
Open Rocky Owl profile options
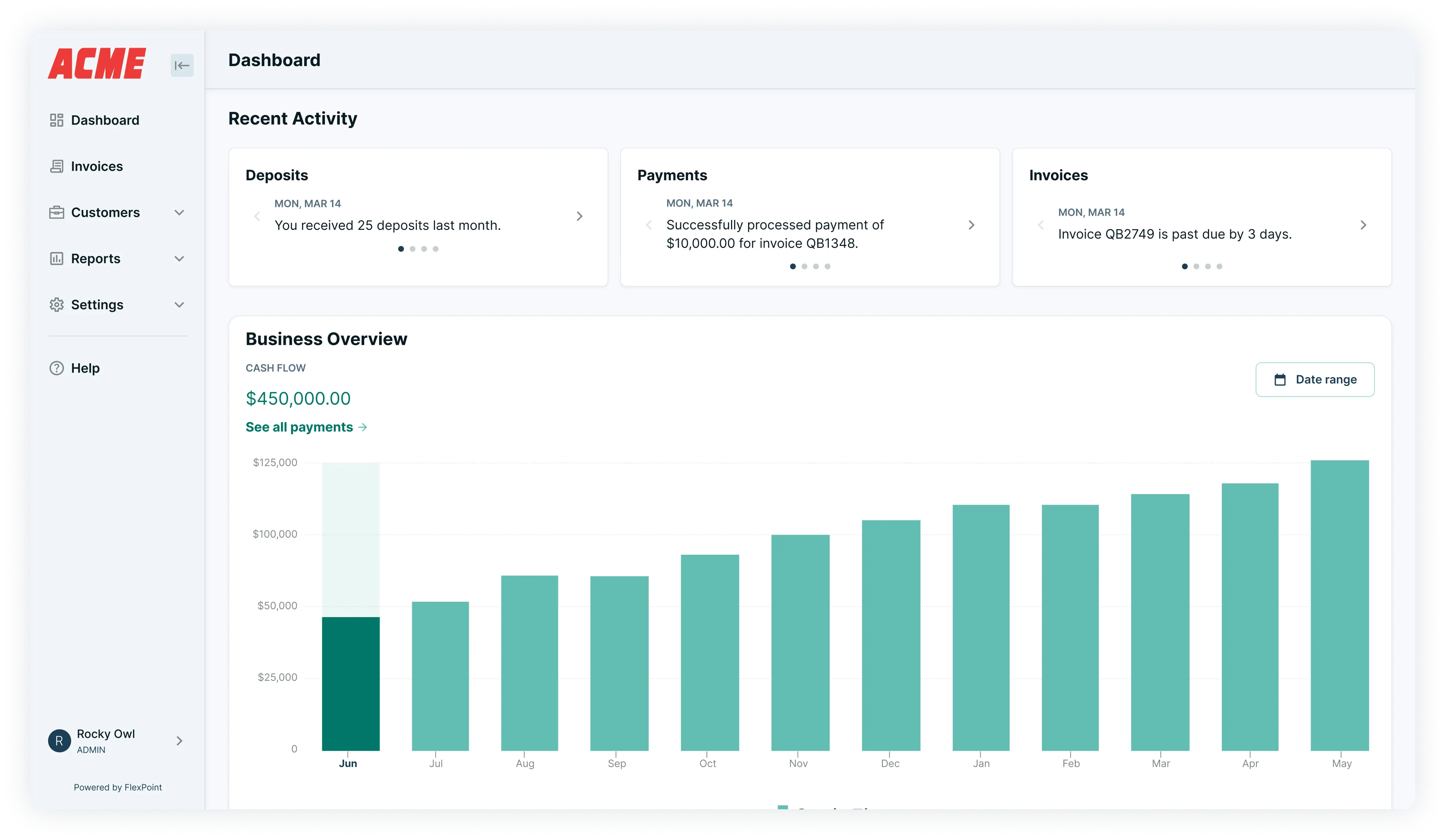pyautogui.click(x=180, y=741)
